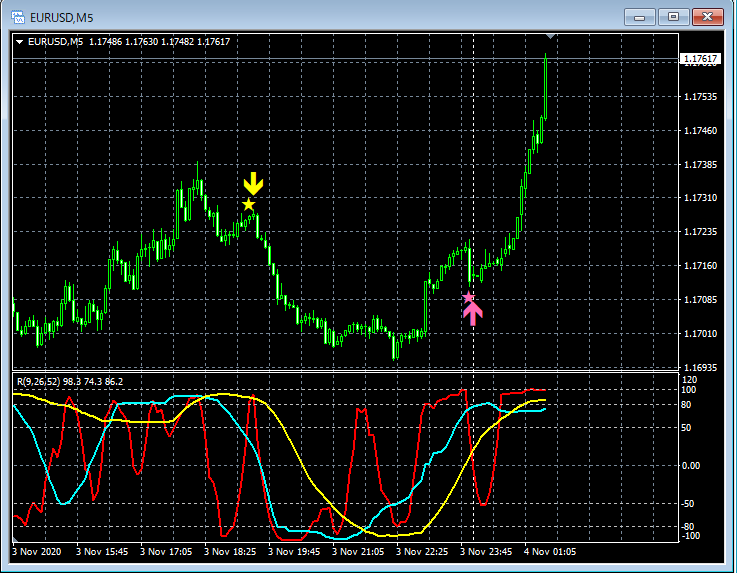Screen dimensions: 737x573
Task: Click the 1.17160 price scale label
Action: coord(700,266)
